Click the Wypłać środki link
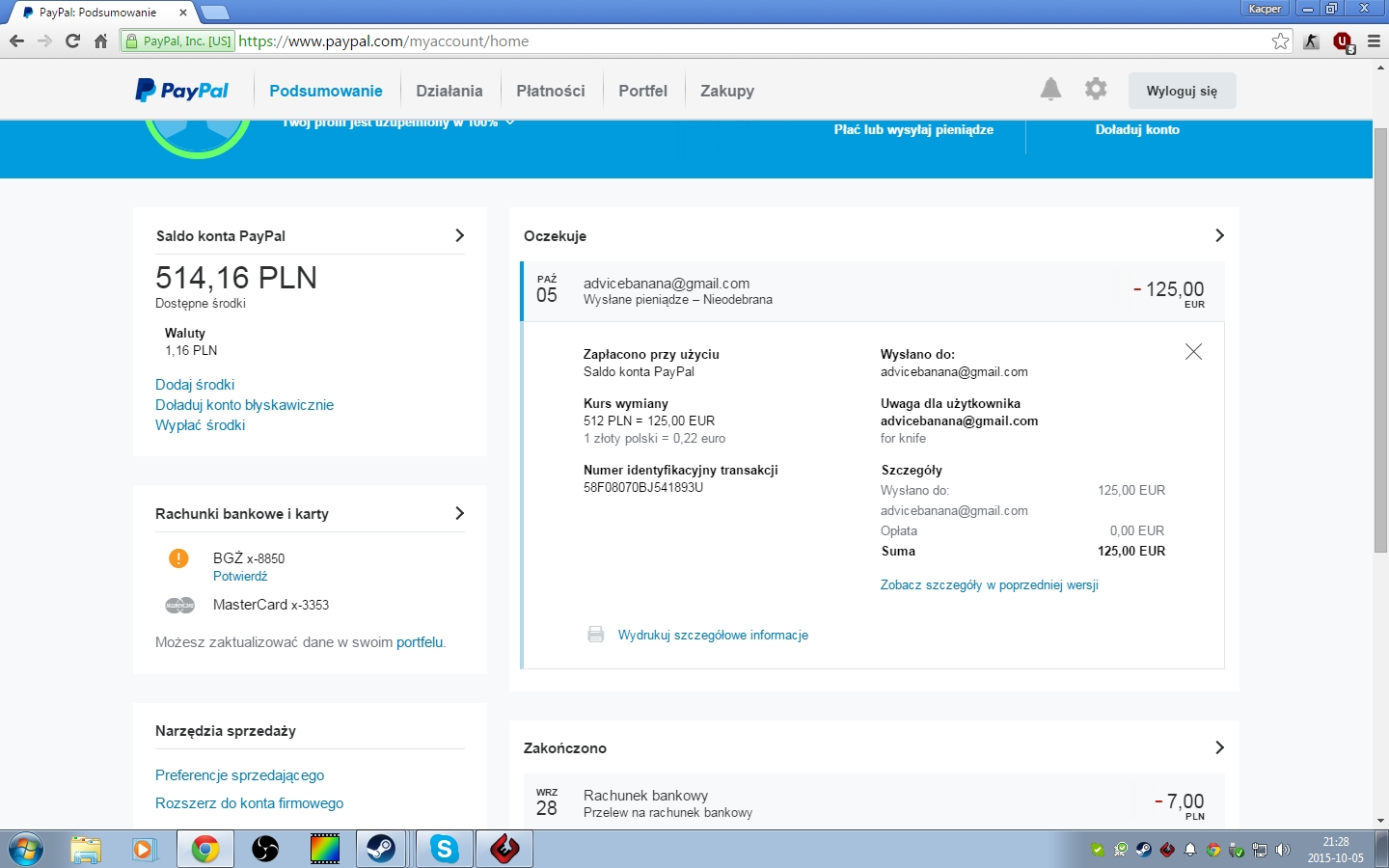 pos(201,425)
